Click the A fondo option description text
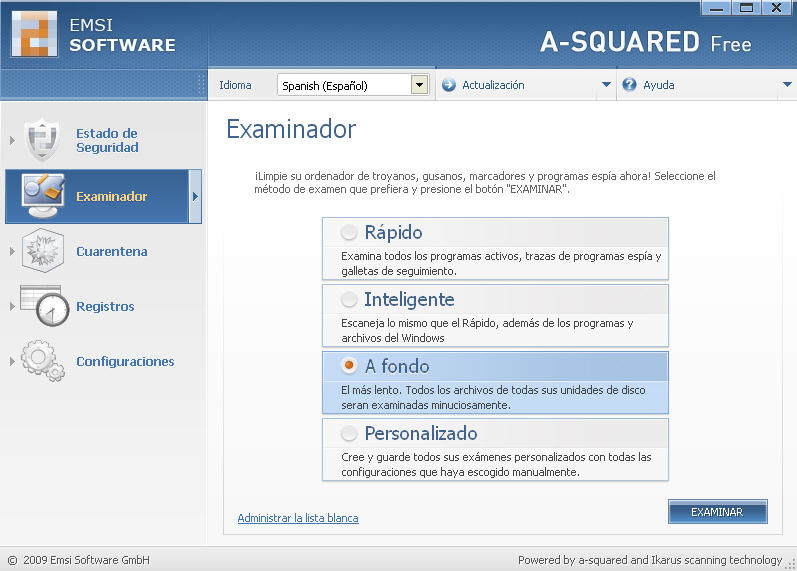797x571 pixels. (493, 398)
